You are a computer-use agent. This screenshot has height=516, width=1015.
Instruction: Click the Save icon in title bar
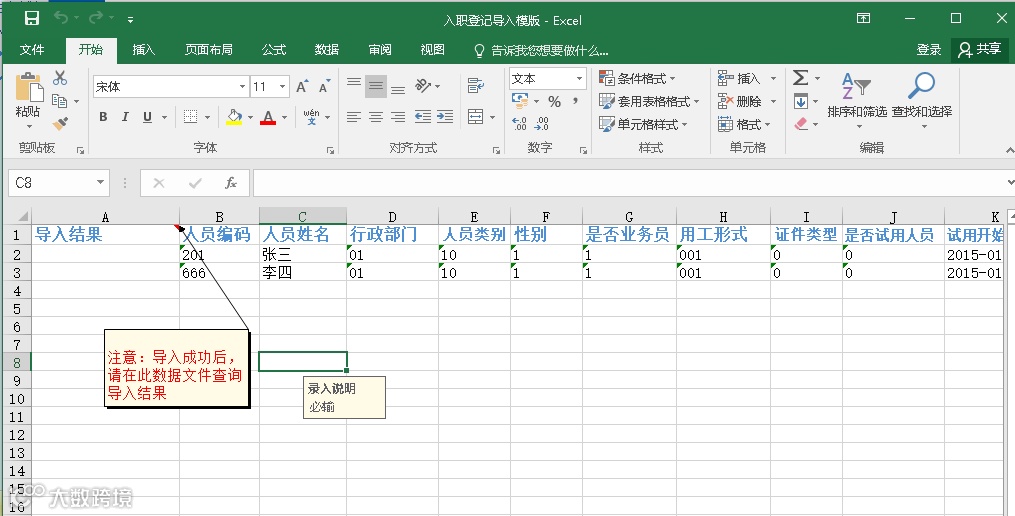[32, 19]
